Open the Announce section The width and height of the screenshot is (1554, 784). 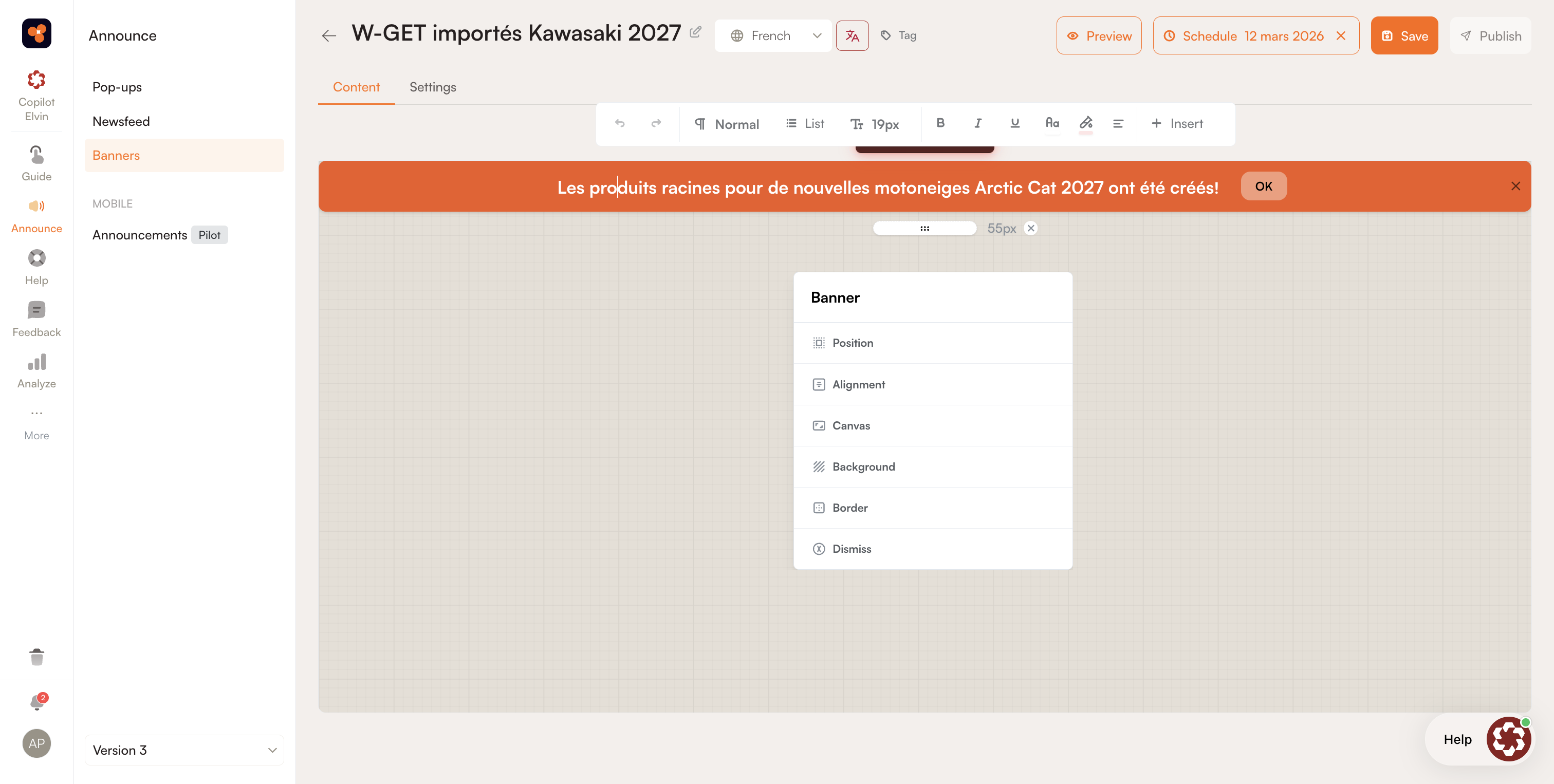[36, 216]
